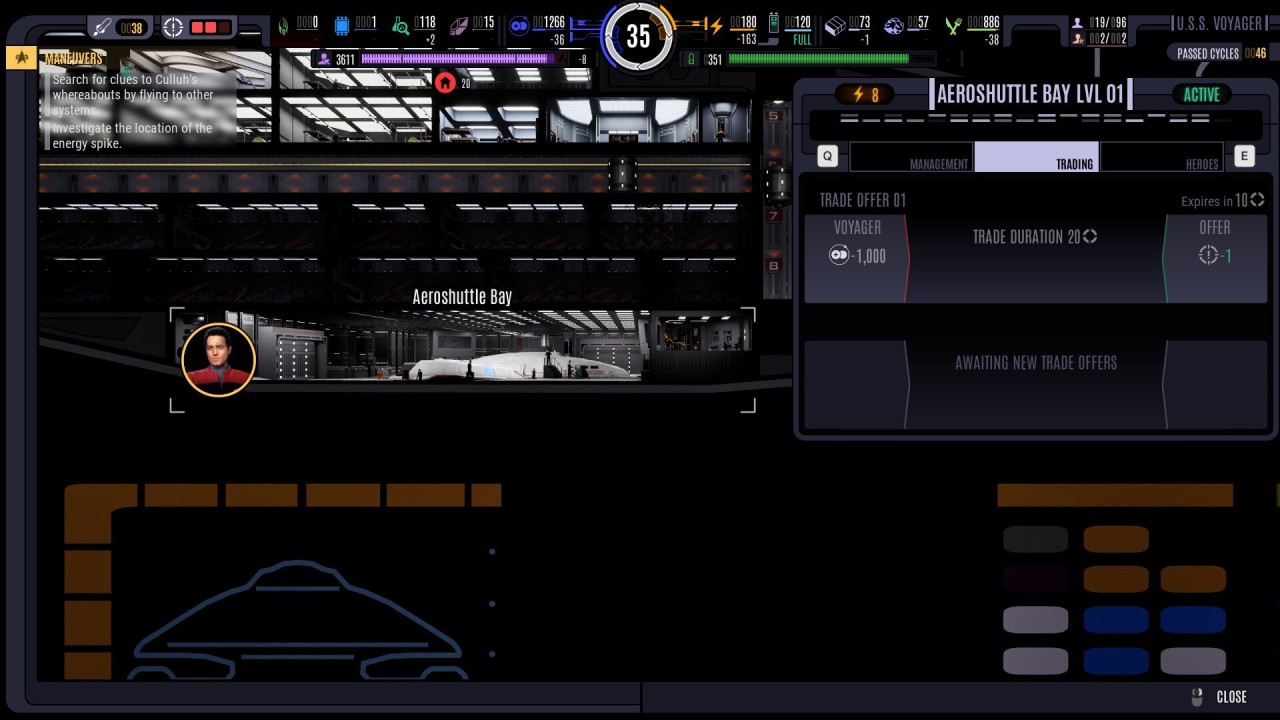Viewport: 1280px width, 720px height.
Task: Select the green fork and knife food icon
Action: pos(953,27)
